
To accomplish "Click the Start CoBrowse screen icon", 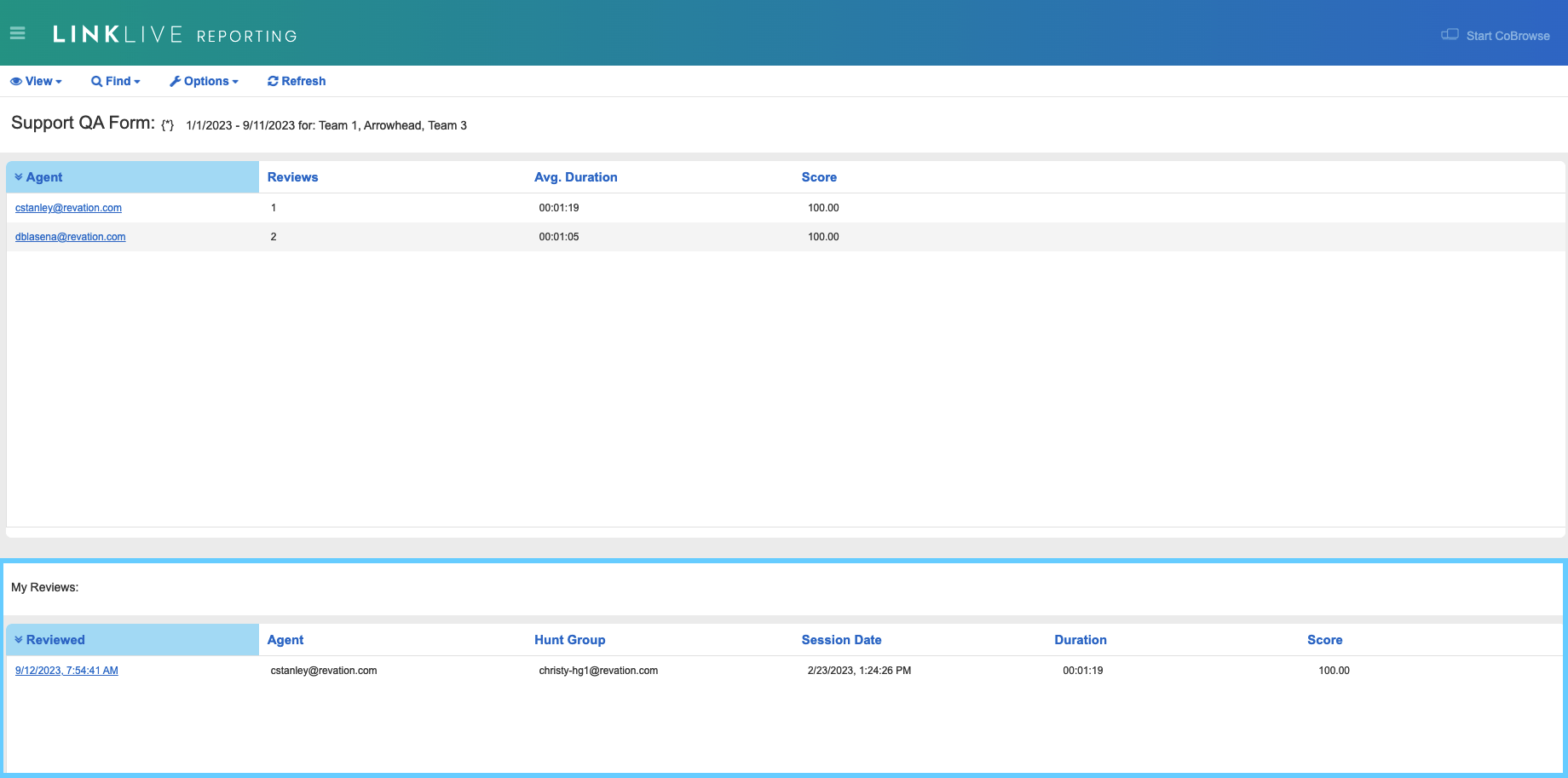I will tap(1449, 35).
